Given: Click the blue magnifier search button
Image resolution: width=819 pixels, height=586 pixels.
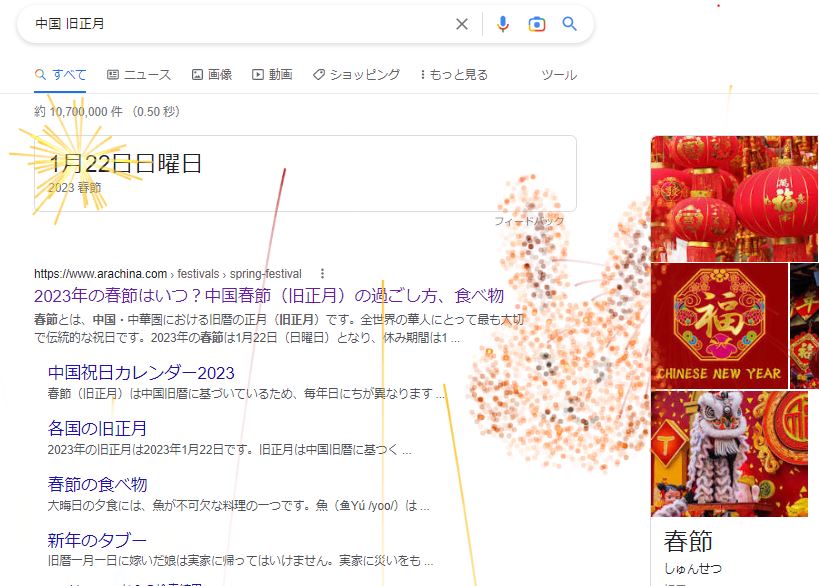Looking at the screenshot, I should 569,24.
